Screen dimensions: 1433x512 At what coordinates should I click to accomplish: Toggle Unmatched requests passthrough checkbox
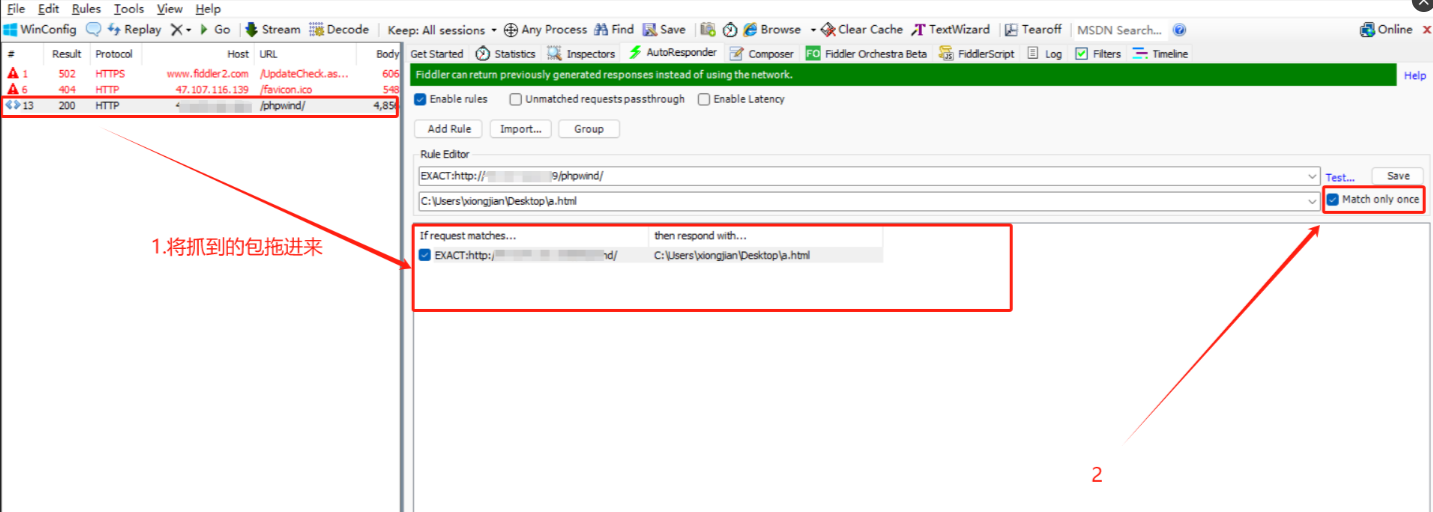coord(516,99)
